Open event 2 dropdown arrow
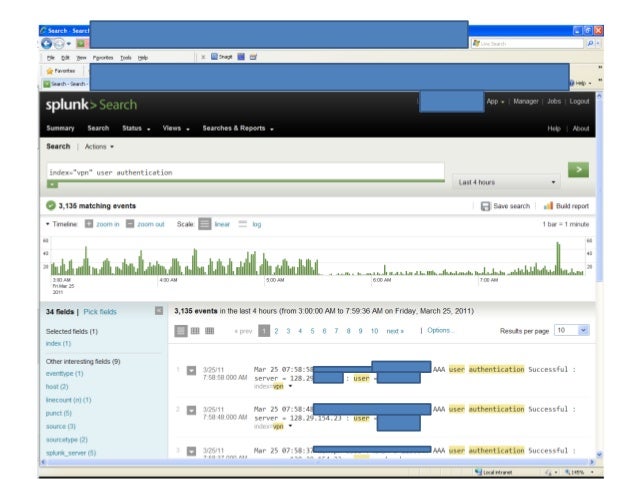Image resolution: width=638 pixels, height=479 pixels. click(191, 410)
